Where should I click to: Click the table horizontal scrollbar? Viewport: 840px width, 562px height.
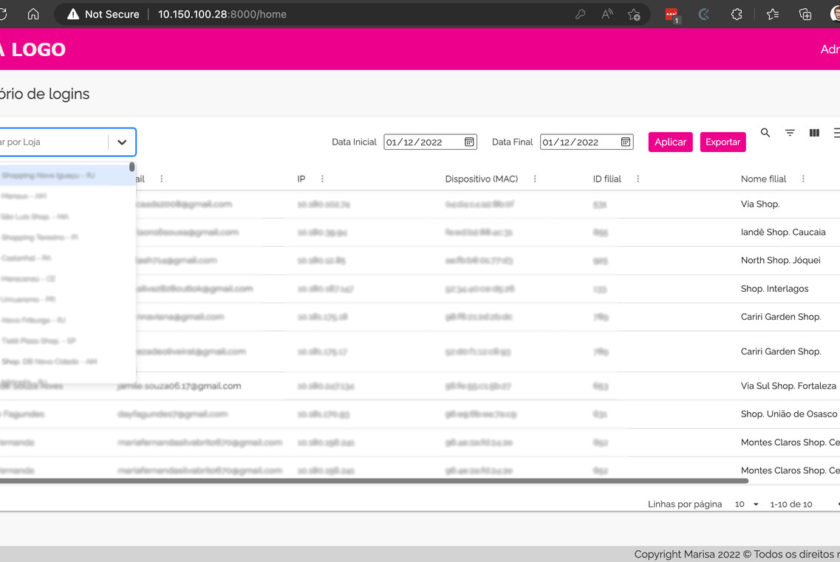click(374, 481)
